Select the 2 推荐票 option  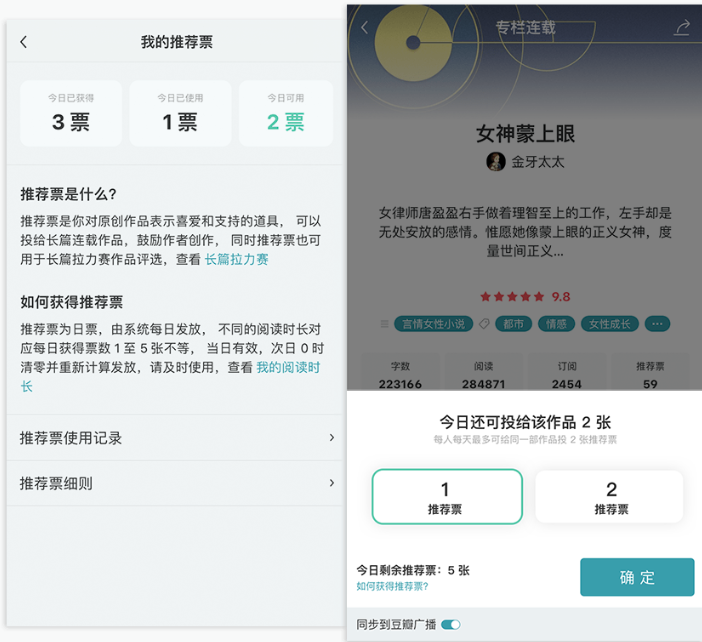pos(609,496)
